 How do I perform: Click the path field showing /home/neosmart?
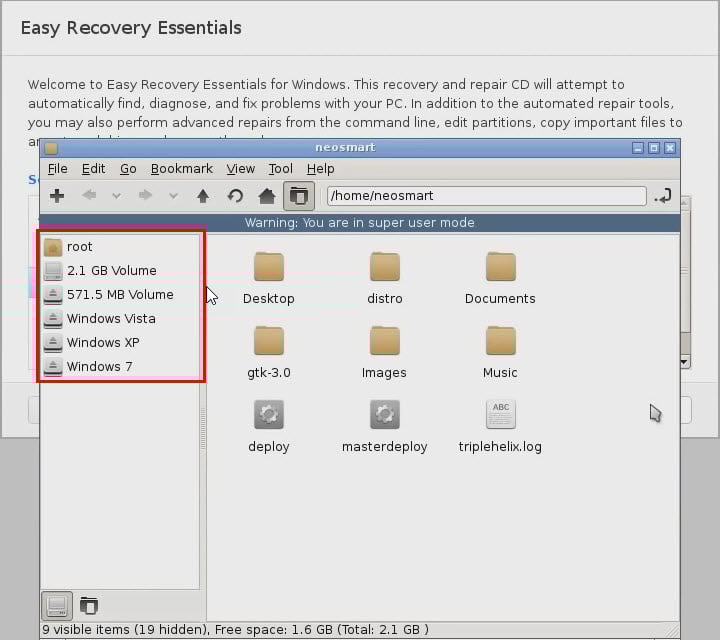pos(486,196)
